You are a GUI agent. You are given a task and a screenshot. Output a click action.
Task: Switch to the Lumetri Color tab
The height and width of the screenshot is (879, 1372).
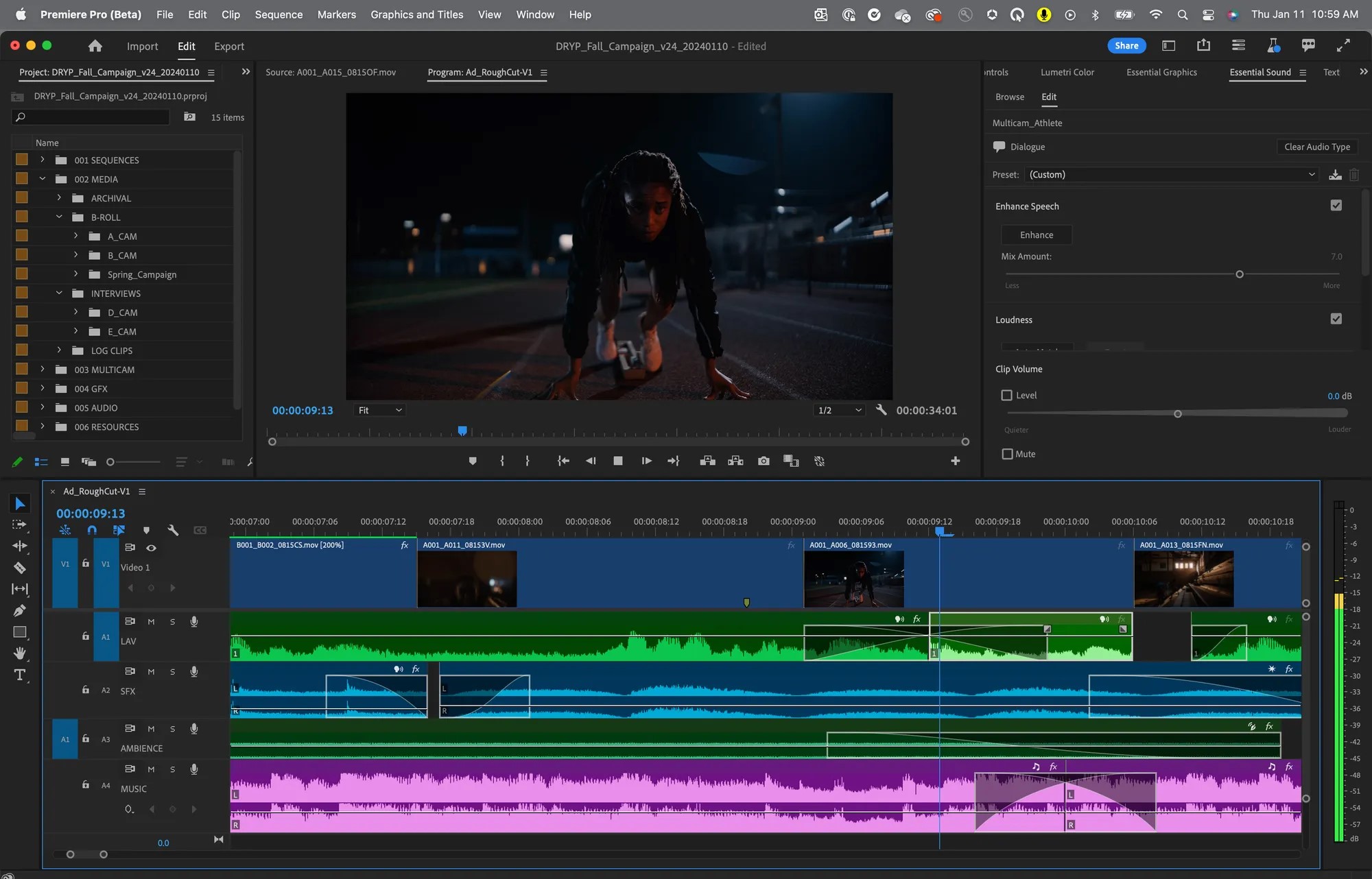tap(1067, 72)
